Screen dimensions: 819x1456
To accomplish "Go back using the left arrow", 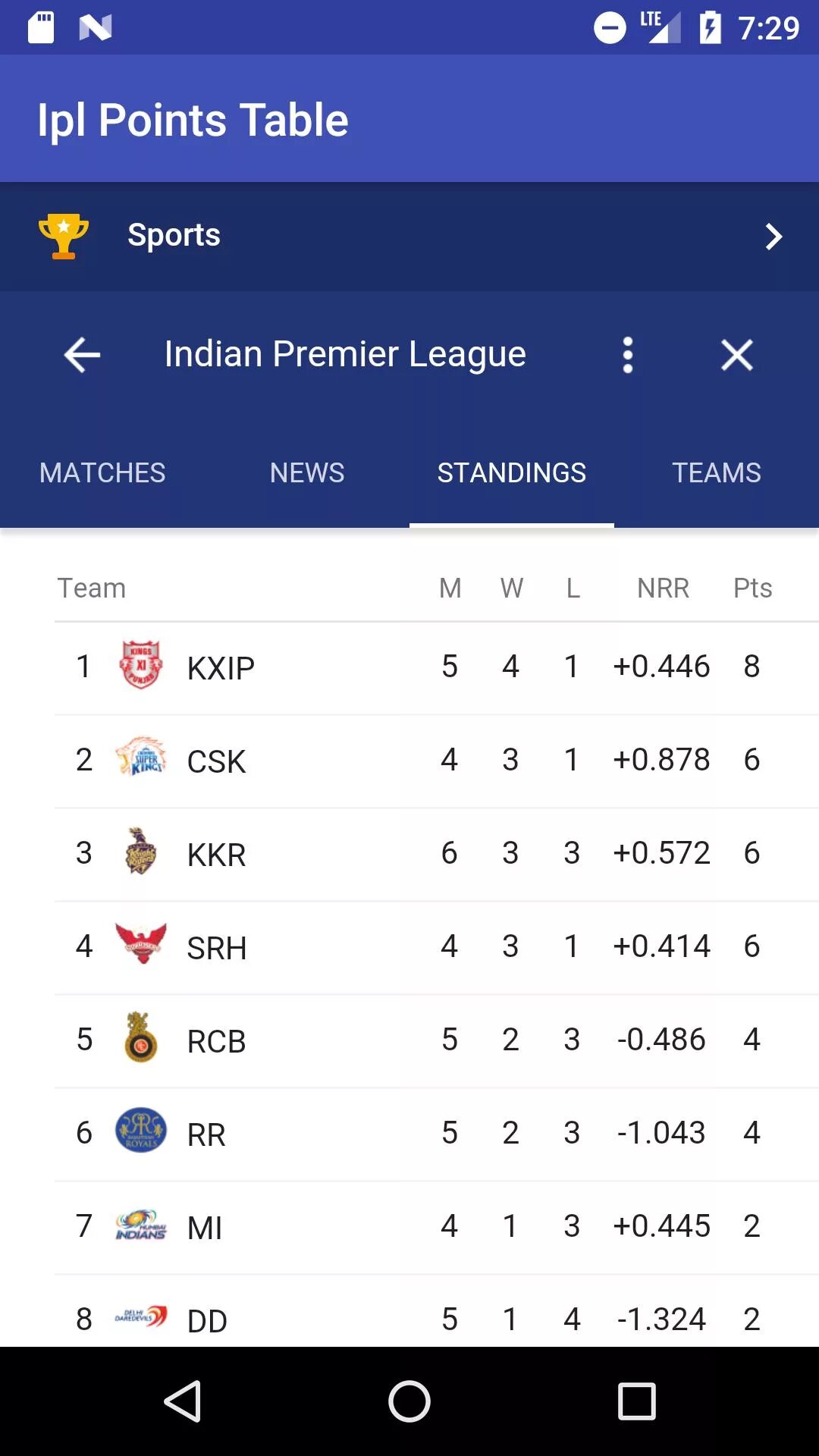I will point(82,355).
